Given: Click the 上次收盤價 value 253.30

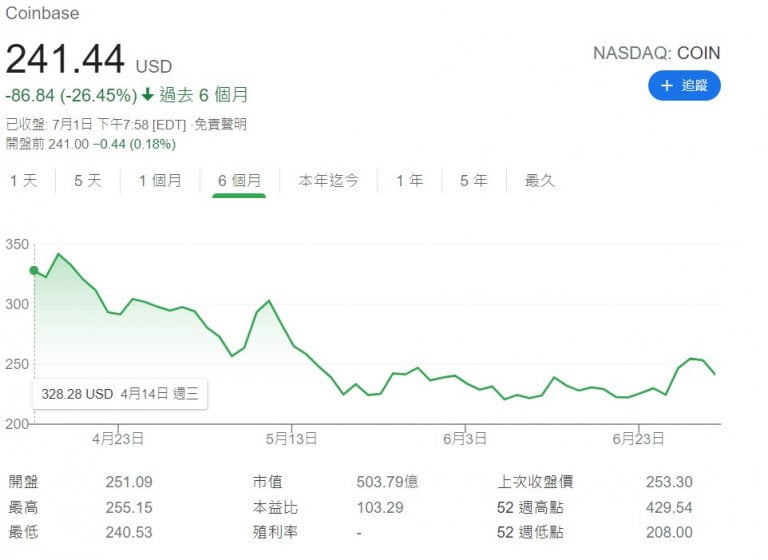Looking at the screenshot, I should tap(669, 482).
